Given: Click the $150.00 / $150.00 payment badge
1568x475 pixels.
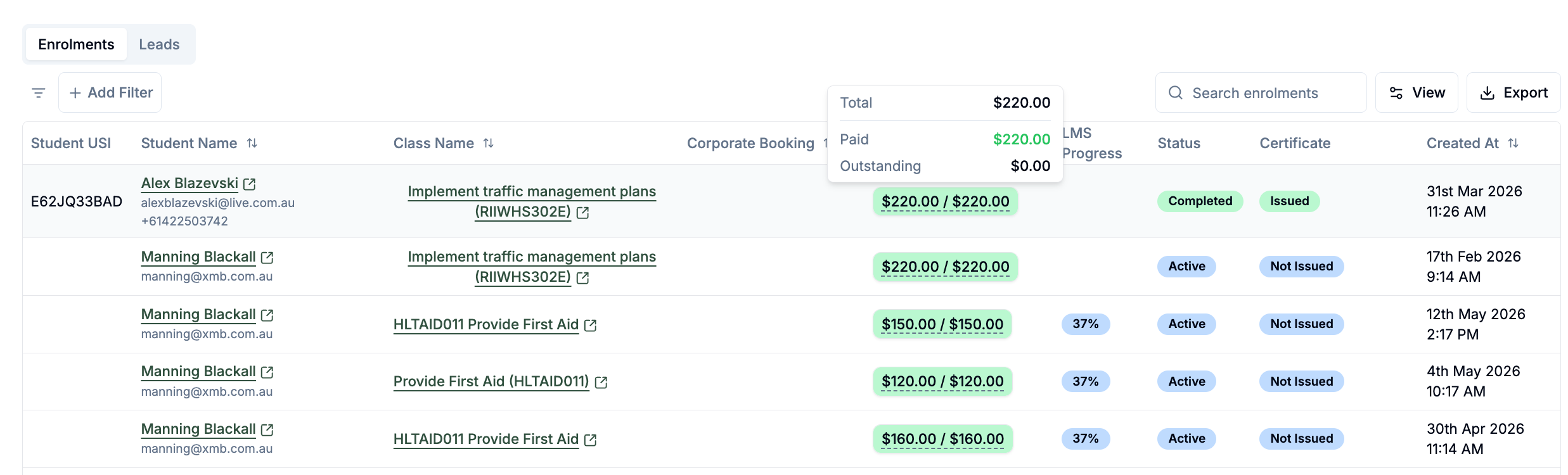Looking at the screenshot, I should 942,324.
